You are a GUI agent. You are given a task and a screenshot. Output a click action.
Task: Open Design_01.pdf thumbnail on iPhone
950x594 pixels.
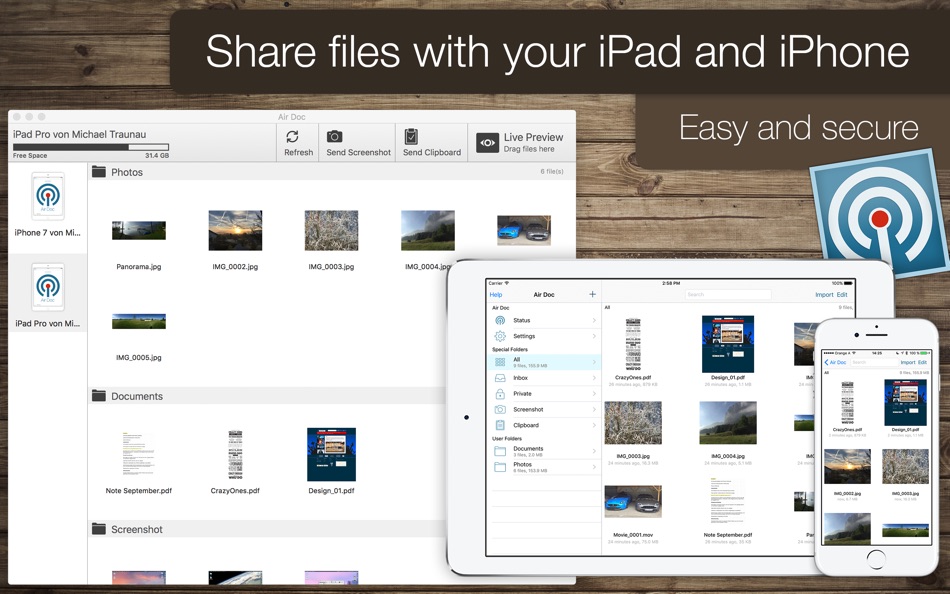[905, 402]
